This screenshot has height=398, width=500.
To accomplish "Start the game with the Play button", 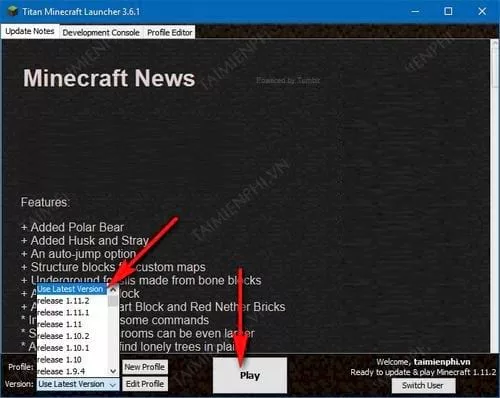I will point(250,375).
